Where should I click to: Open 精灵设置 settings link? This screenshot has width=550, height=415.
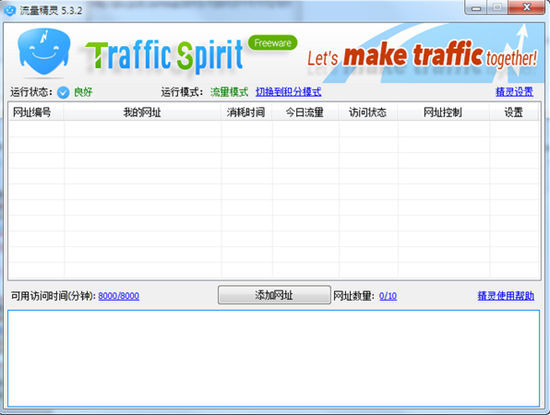pyautogui.click(x=514, y=92)
